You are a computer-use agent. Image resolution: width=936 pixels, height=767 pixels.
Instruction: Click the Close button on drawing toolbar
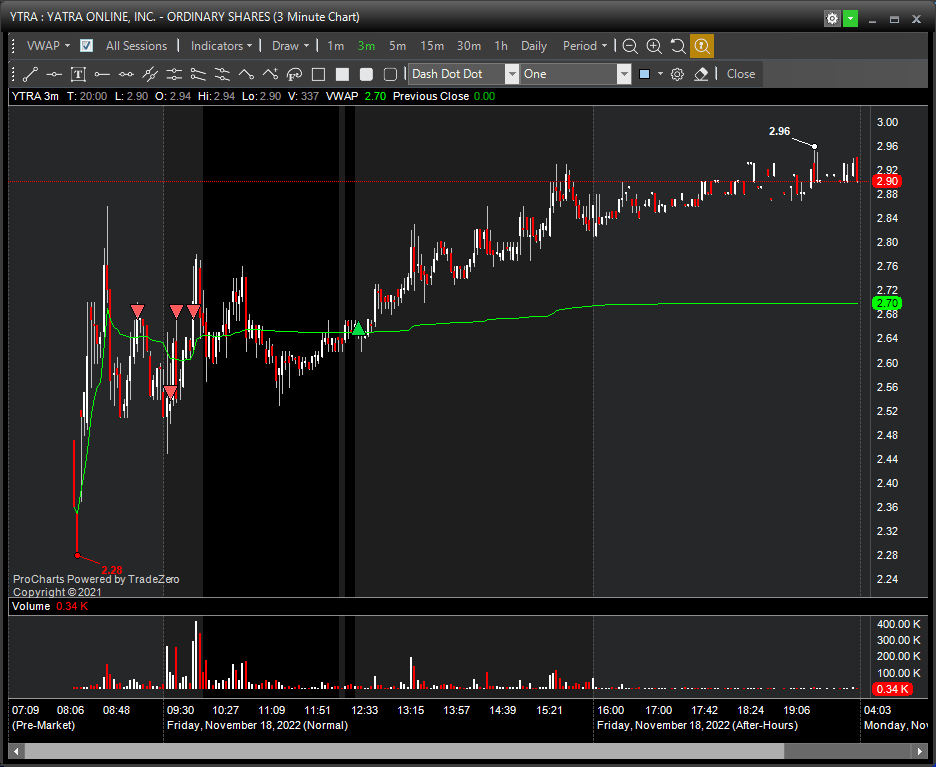pyautogui.click(x=741, y=74)
